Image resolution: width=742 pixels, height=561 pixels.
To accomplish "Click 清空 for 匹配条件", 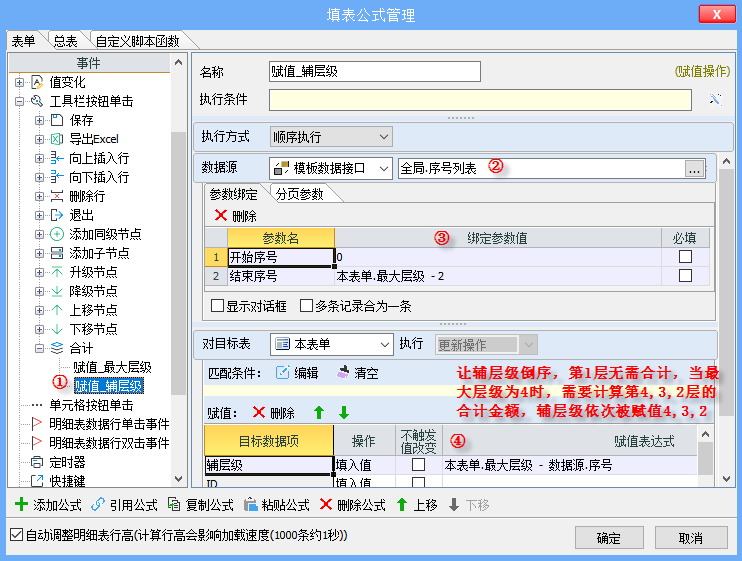I will point(357,373).
